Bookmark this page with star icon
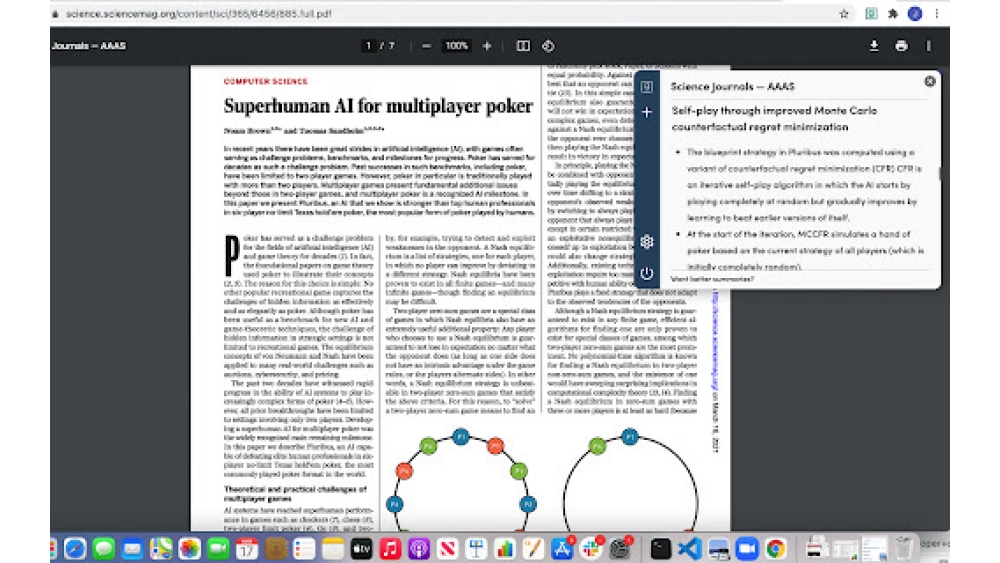1000x563 pixels. pos(844,13)
